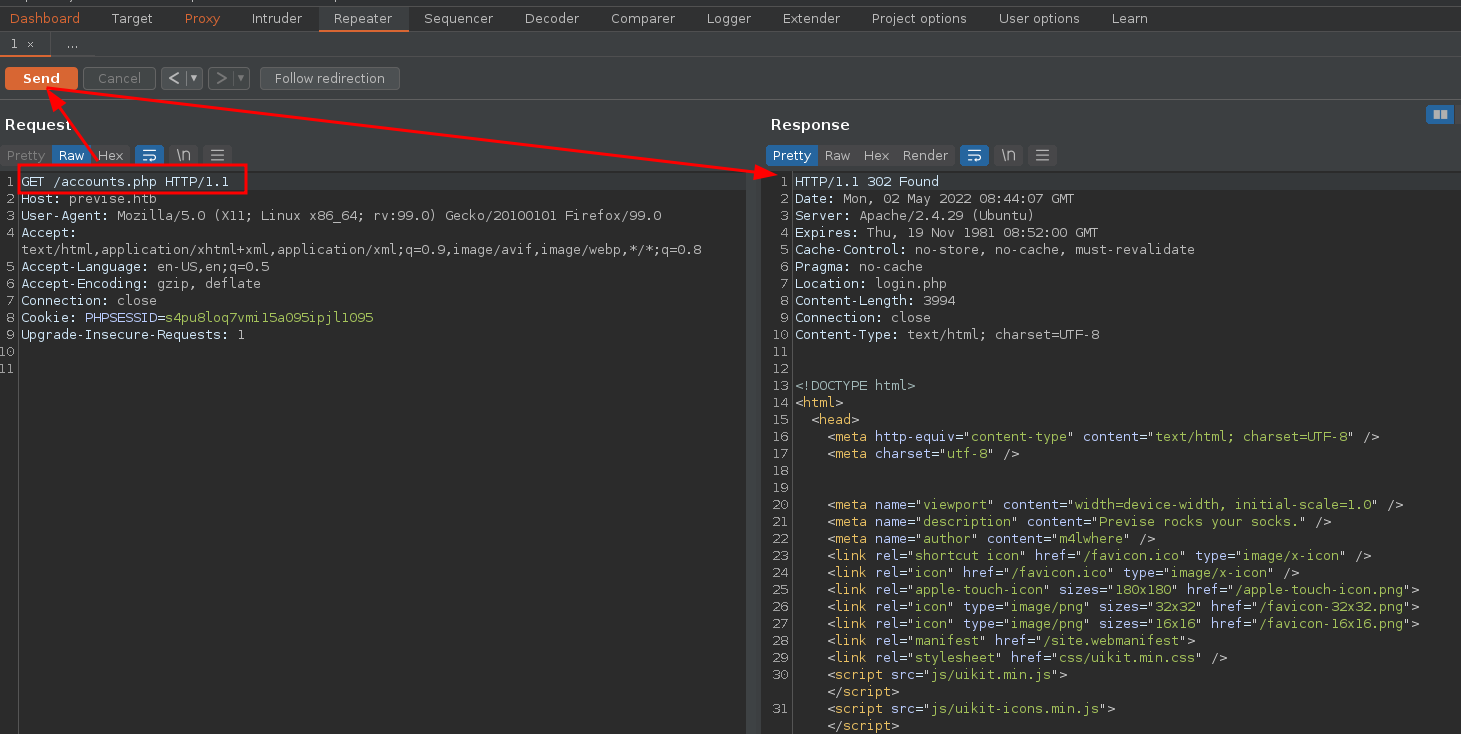Open the Intruder tab
1461x734 pixels.
(x=276, y=18)
